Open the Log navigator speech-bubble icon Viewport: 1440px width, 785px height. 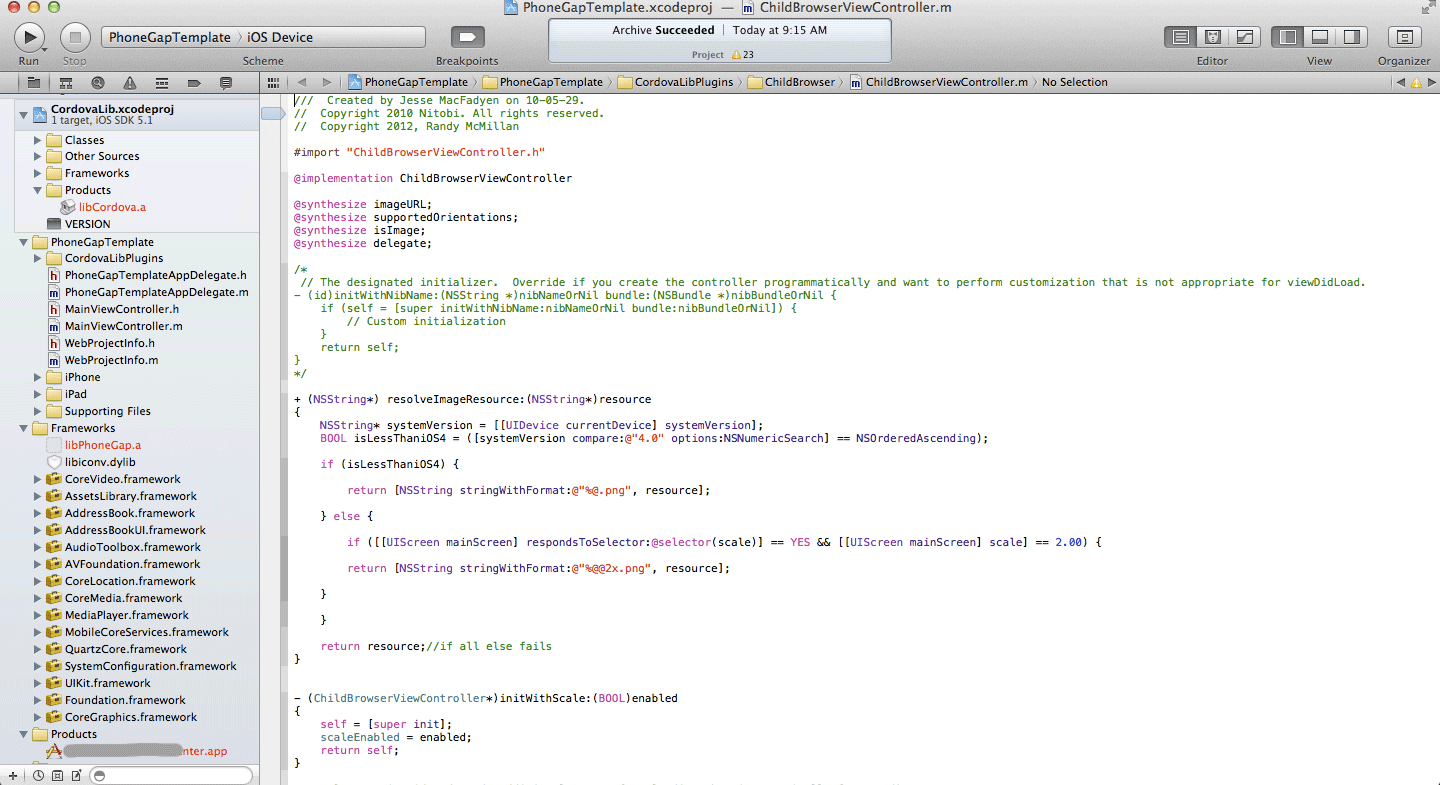(225, 83)
